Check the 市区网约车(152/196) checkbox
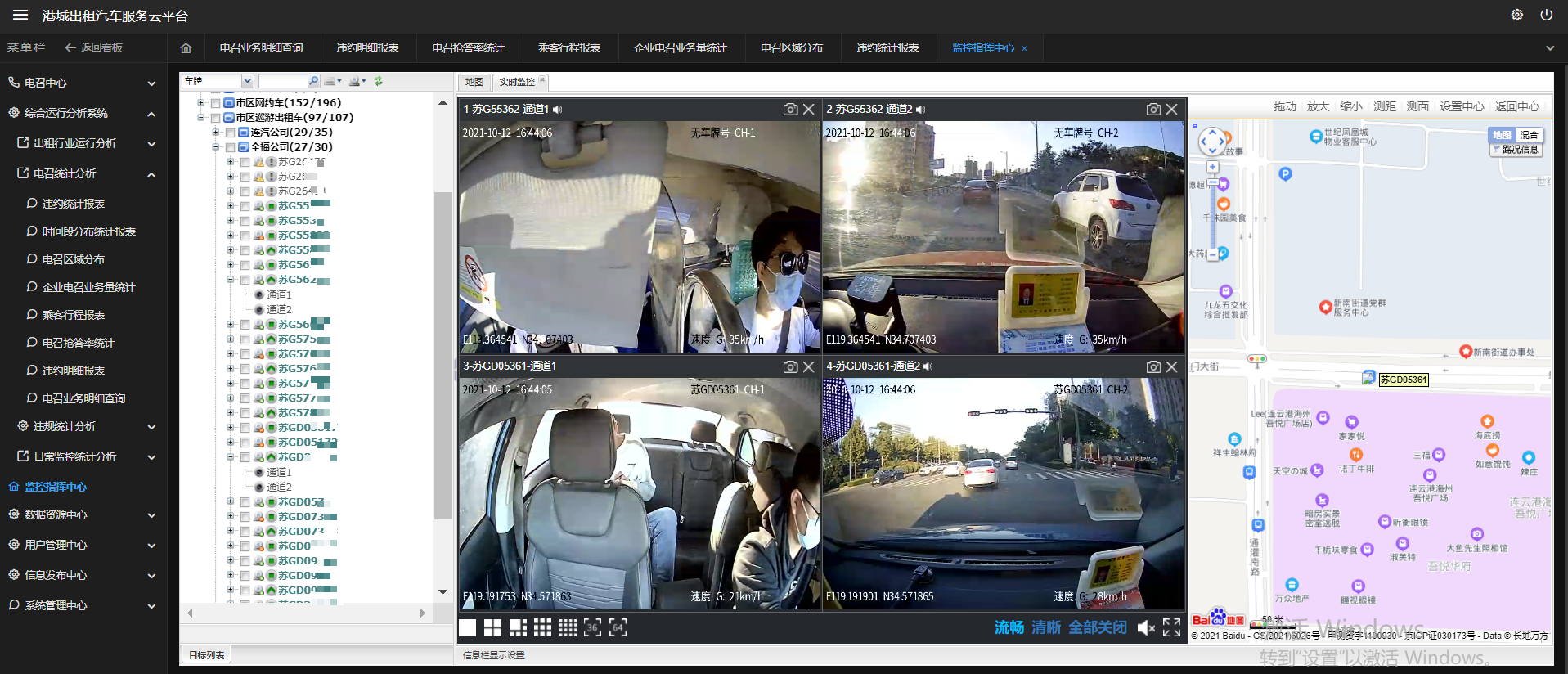Screen dimensions: 1568x674 [216, 103]
